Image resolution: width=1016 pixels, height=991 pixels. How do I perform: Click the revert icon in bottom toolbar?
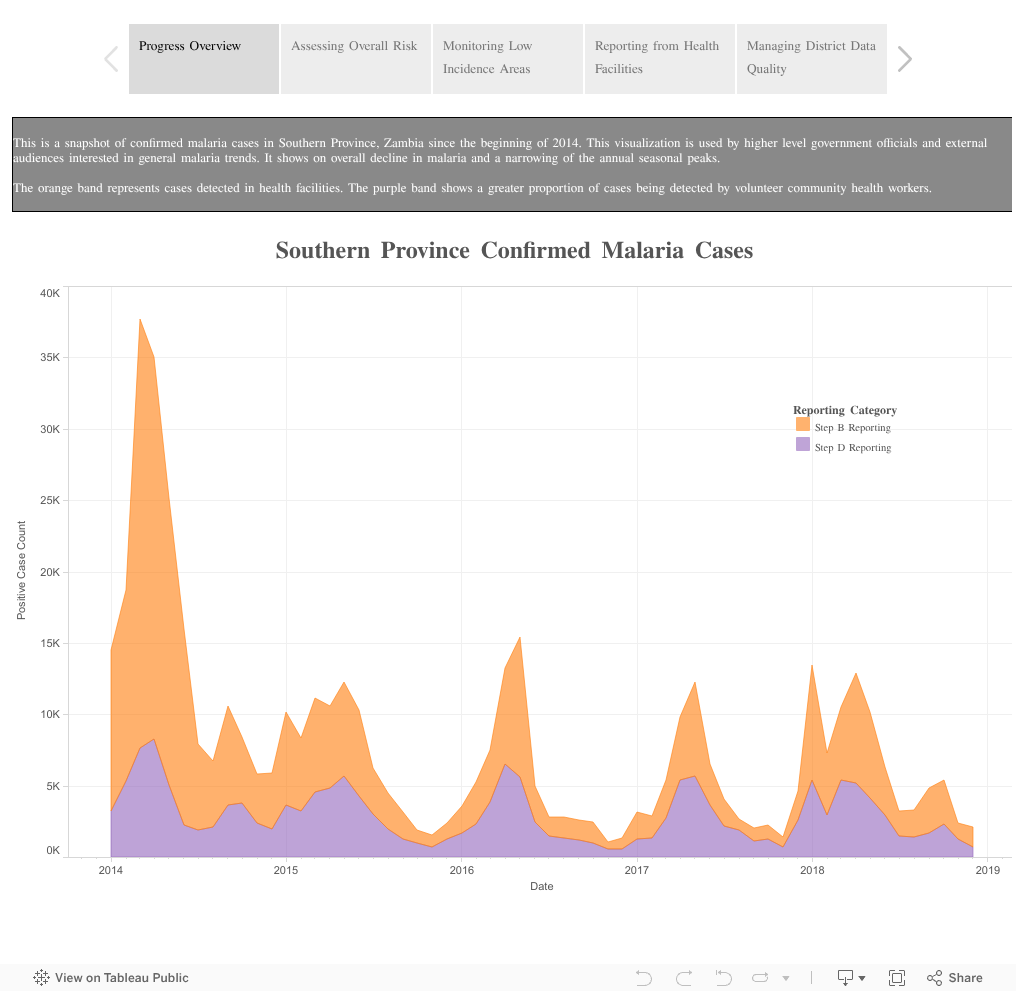[723, 977]
